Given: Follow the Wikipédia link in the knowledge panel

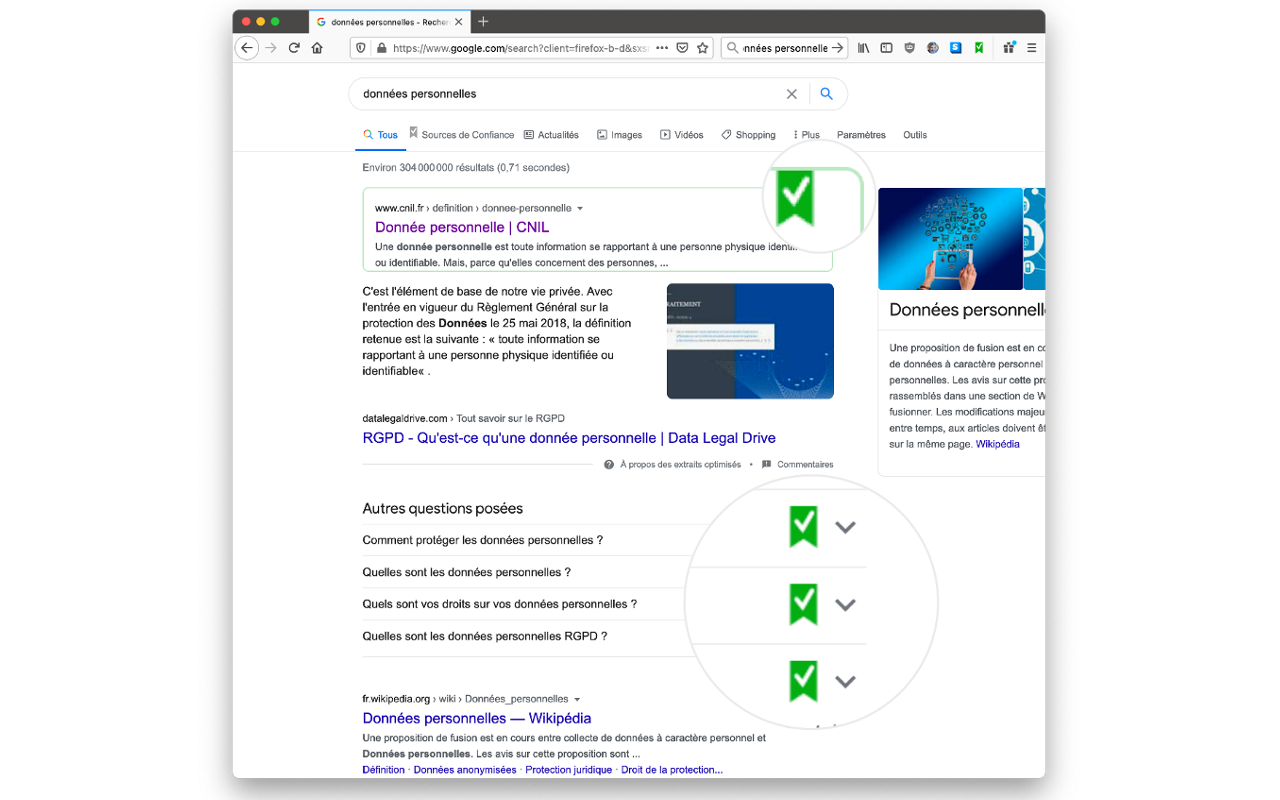Looking at the screenshot, I should (998, 444).
